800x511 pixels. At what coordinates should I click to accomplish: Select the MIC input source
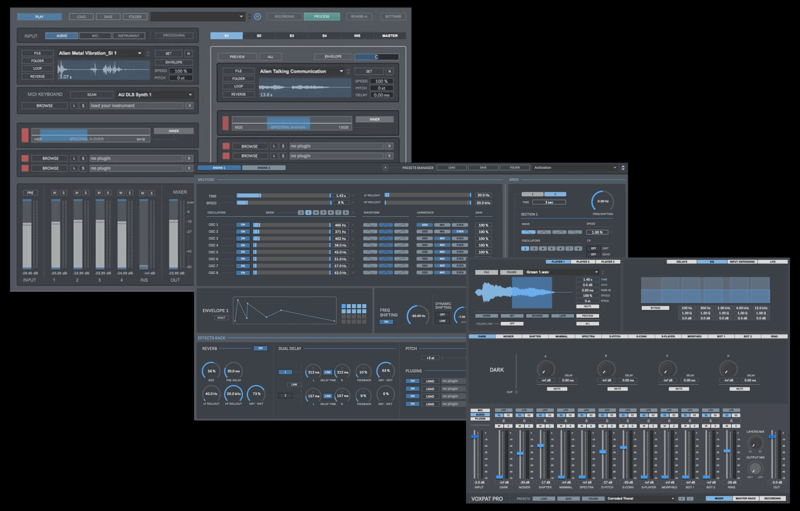point(95,36)
